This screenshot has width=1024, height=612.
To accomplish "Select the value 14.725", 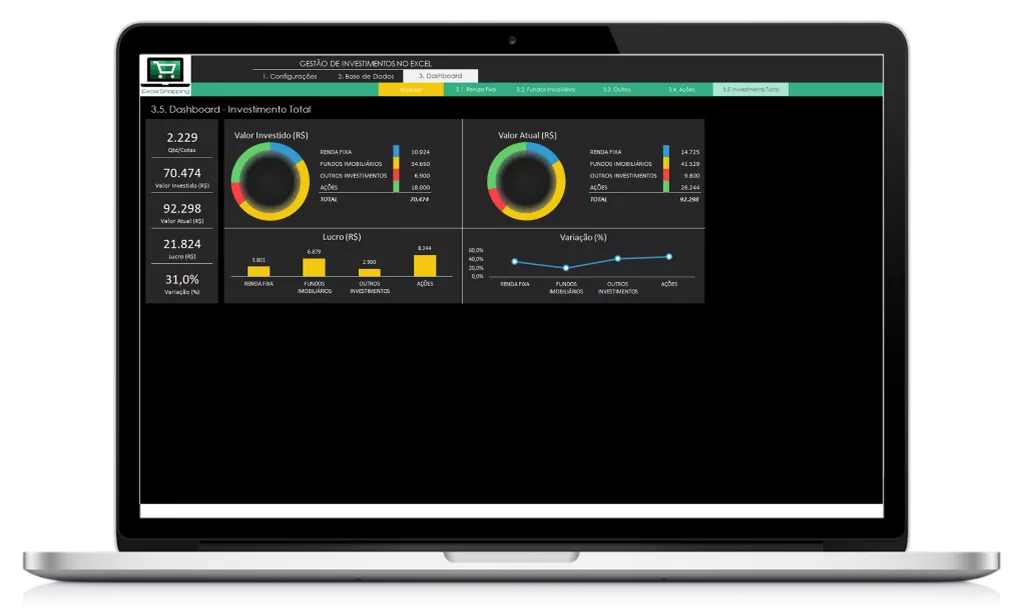I will pos(690,152).
